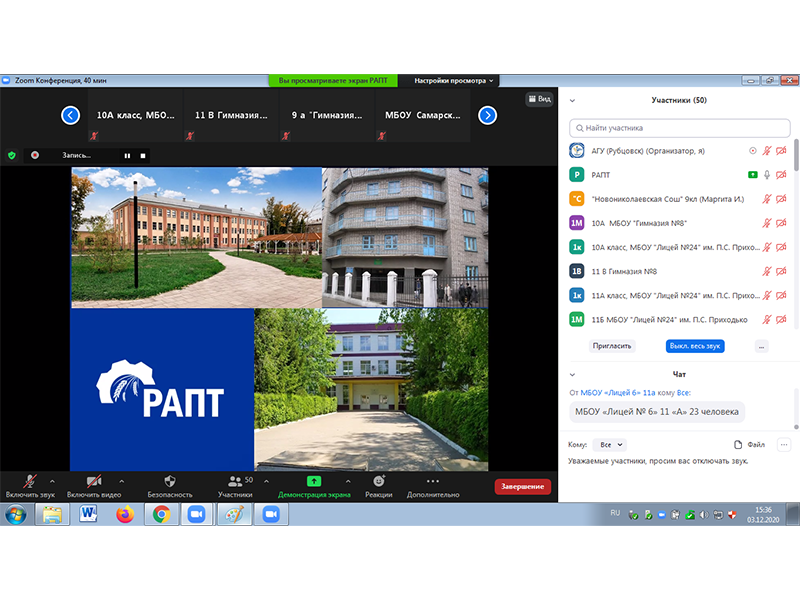Toggle Участники participants panel
Screen dimensions: 800x600
235,486
